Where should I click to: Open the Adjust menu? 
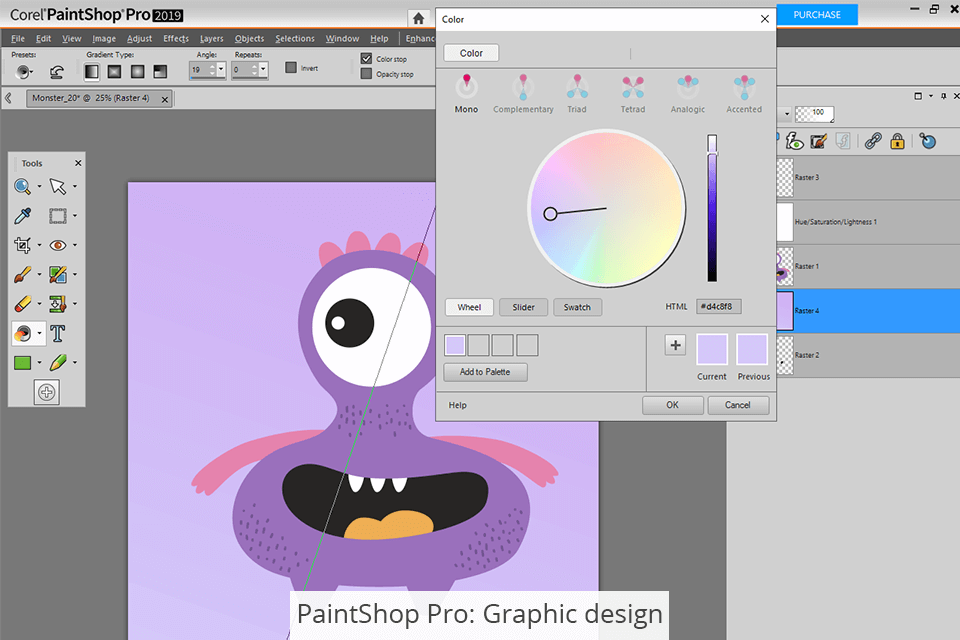(140, 38)
